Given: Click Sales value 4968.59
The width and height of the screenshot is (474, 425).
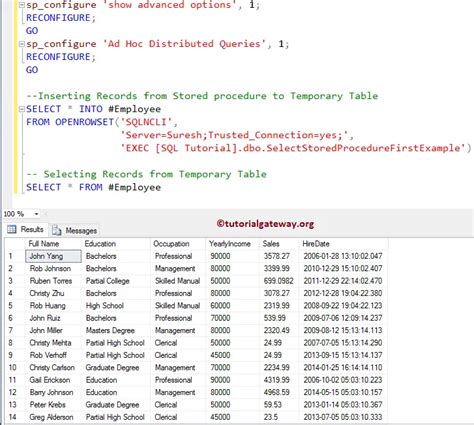Looking at the screenshot, I should coord(279,392).
